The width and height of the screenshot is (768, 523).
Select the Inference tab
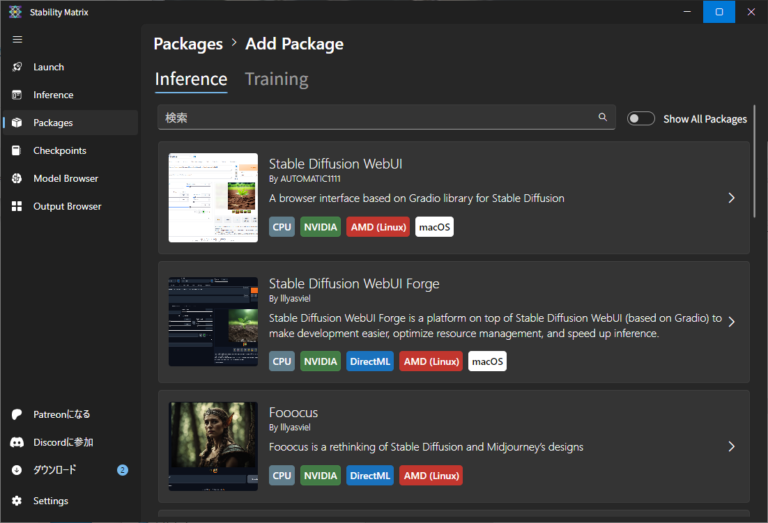pos(191,79)
